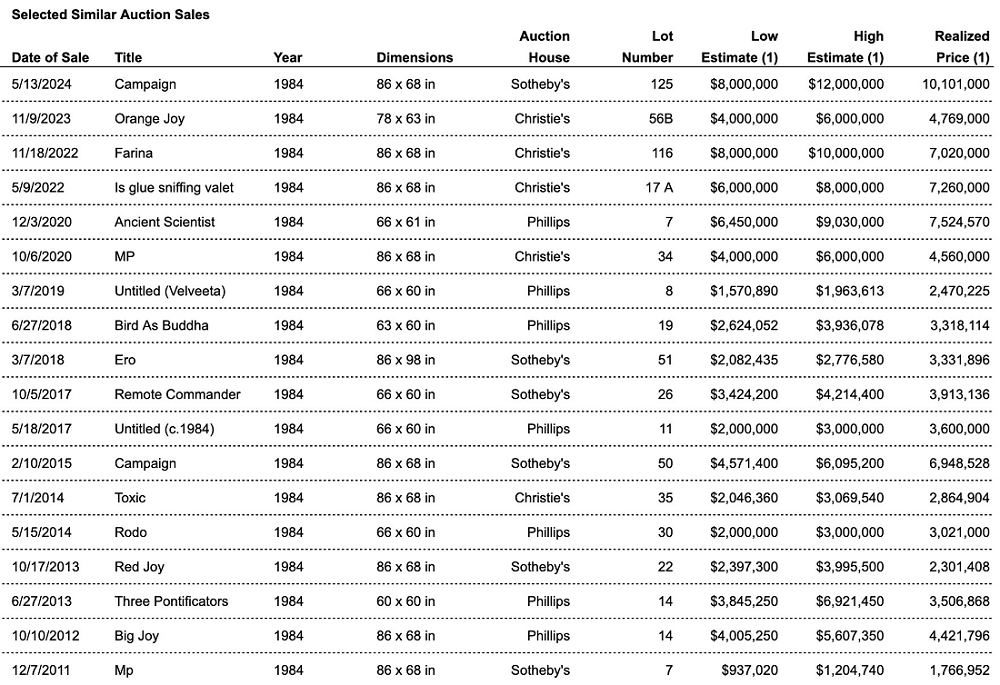Select lot number 56B
The height and width of the screenshot is (685, 1000).
point(659,119)
